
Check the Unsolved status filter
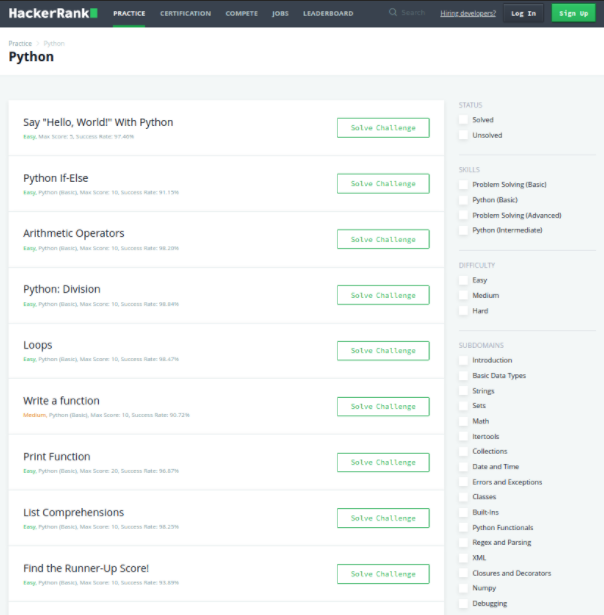coord(464,135)
